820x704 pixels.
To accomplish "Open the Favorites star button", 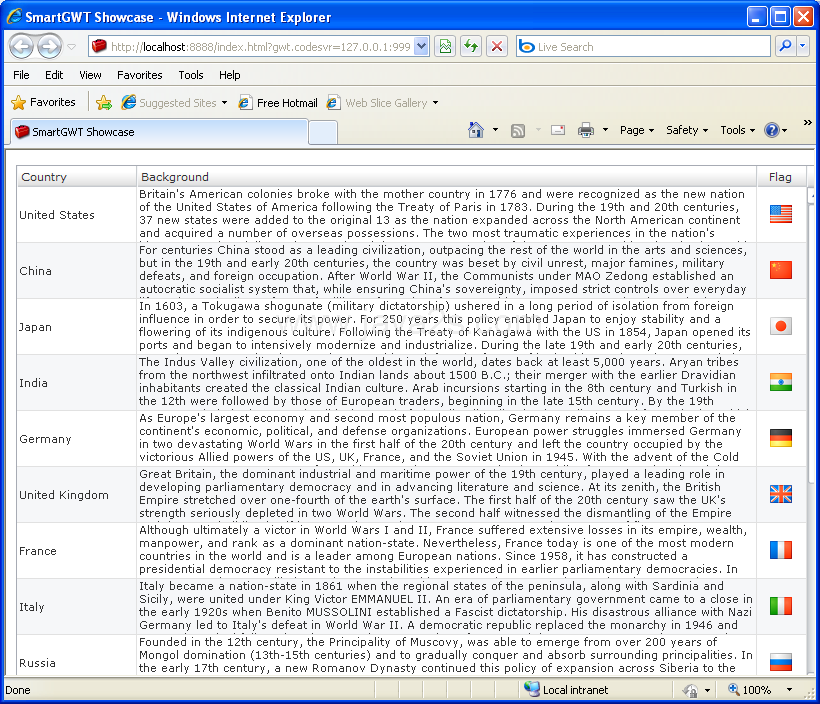I will coord(43,103).
